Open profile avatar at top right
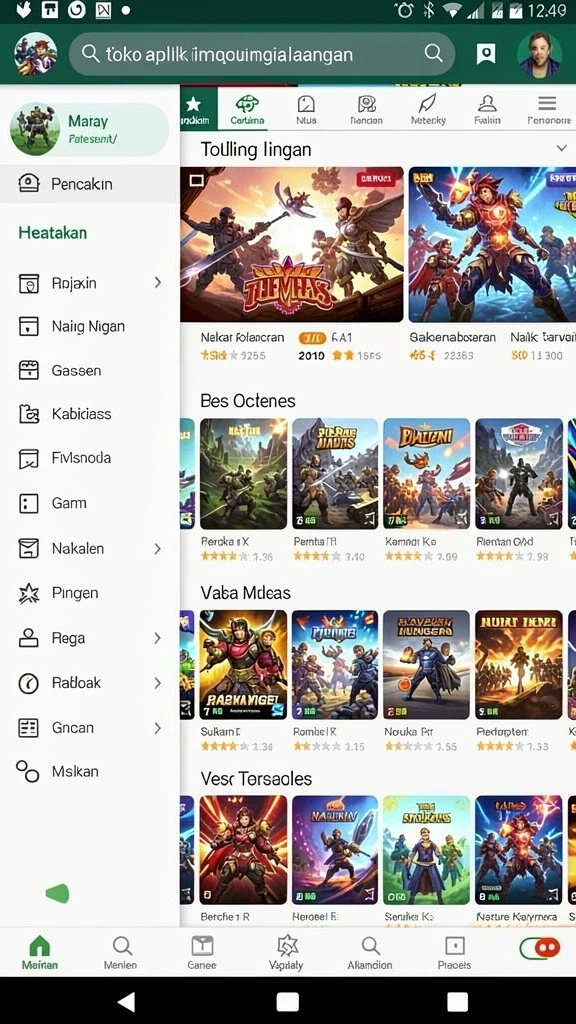576x1024 pixels. [x=539, y=54]
